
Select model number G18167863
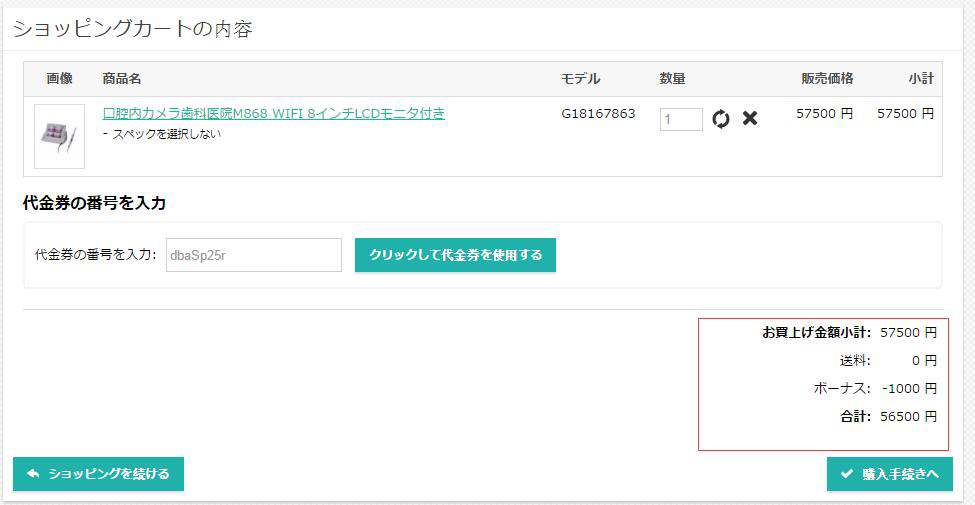point(598,114)
